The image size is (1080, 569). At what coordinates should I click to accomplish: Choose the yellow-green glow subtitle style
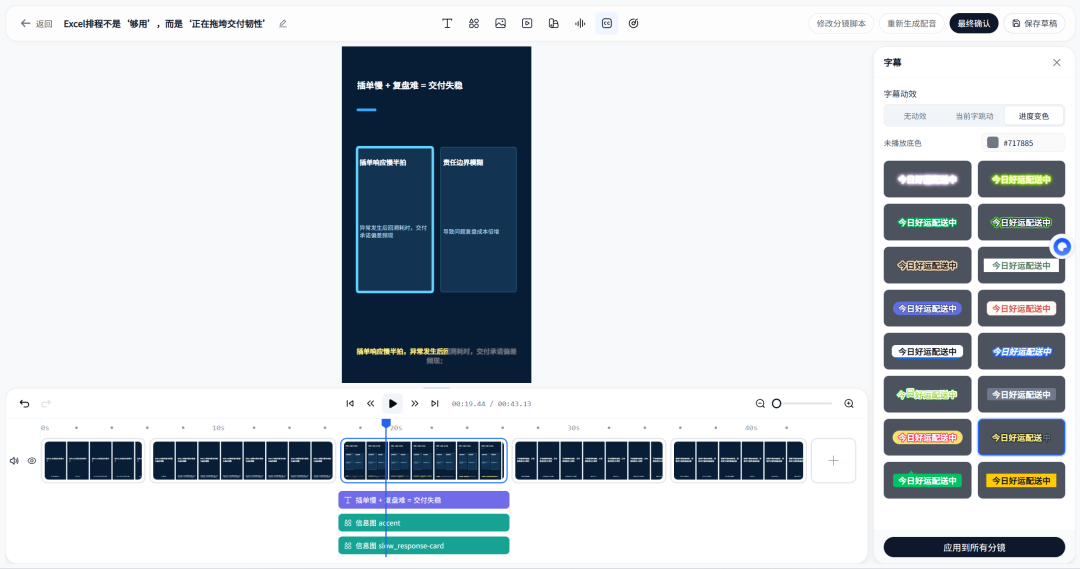(x=1021, y=179)
